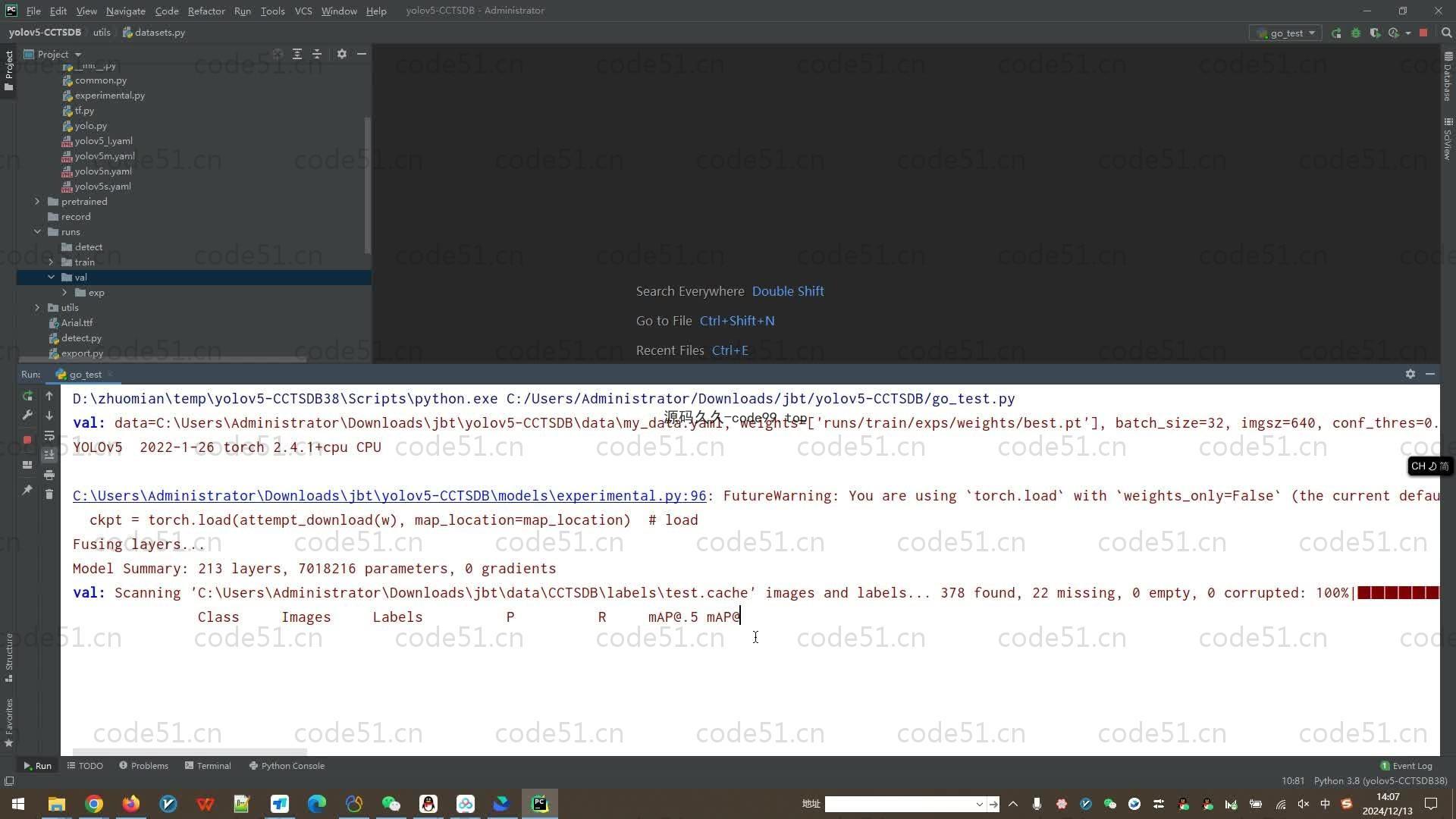1456x819 pixels.
Task: Stop go_test with red square in toolbar
Action: (x=1423, y=33)
